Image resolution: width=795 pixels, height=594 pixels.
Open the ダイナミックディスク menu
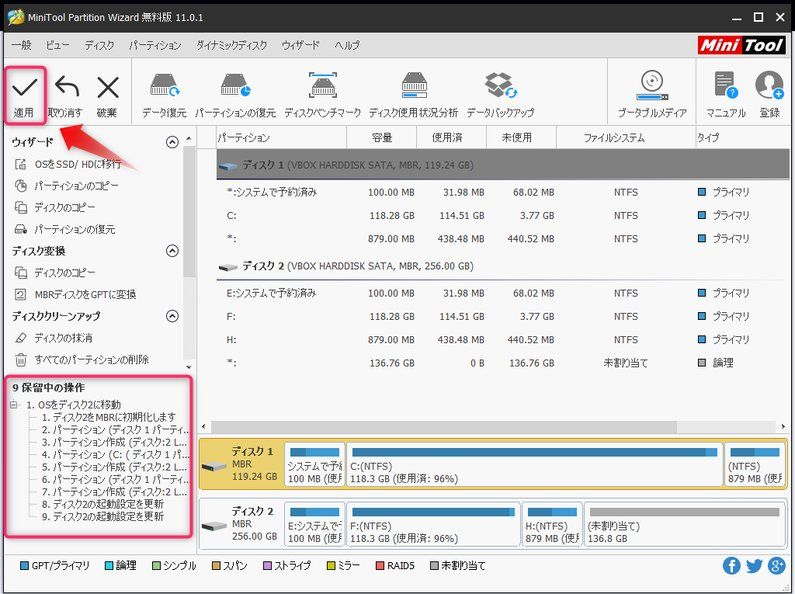pyautogui.click(x=232, y=45)
